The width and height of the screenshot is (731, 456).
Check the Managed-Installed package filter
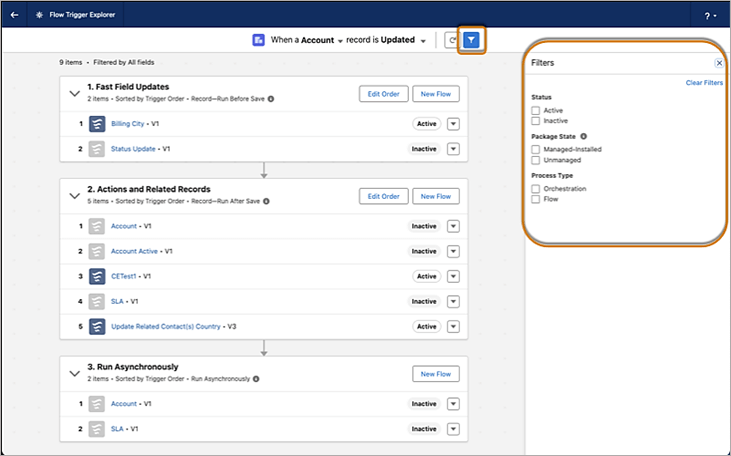[x=536, y=149]
